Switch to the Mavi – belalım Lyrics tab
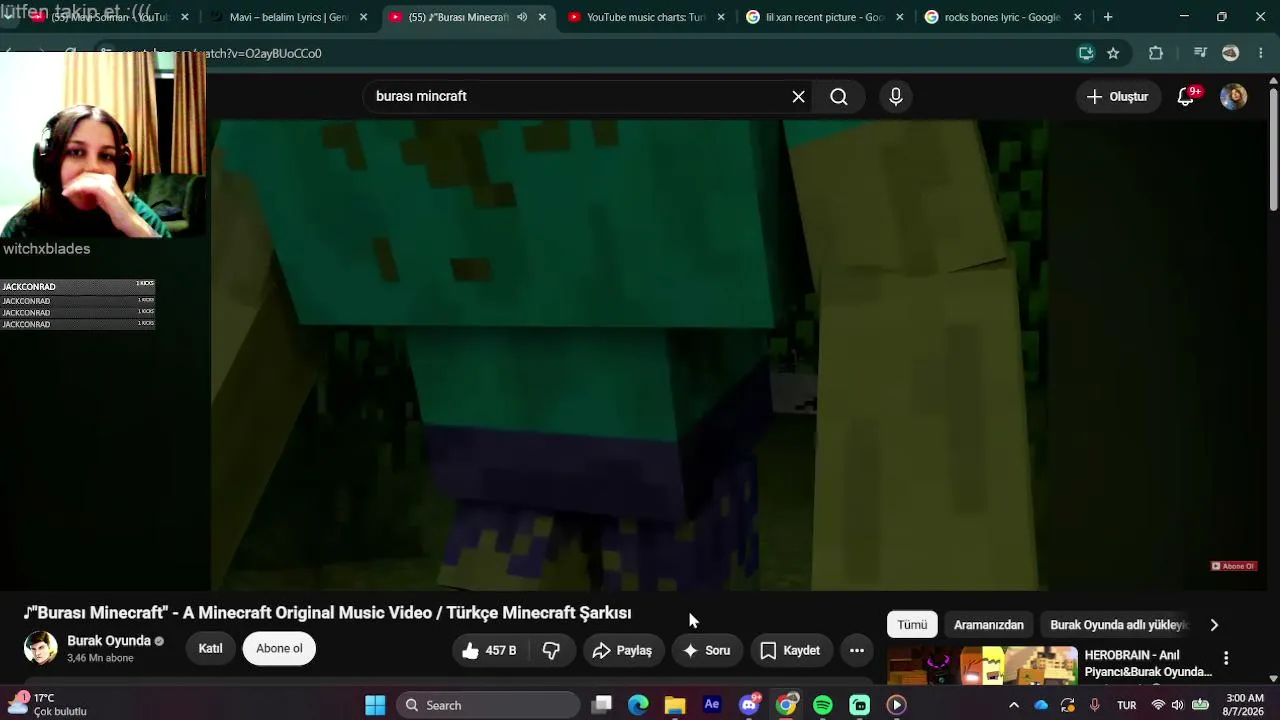The image size is (1280, 720). click(289, 17)
